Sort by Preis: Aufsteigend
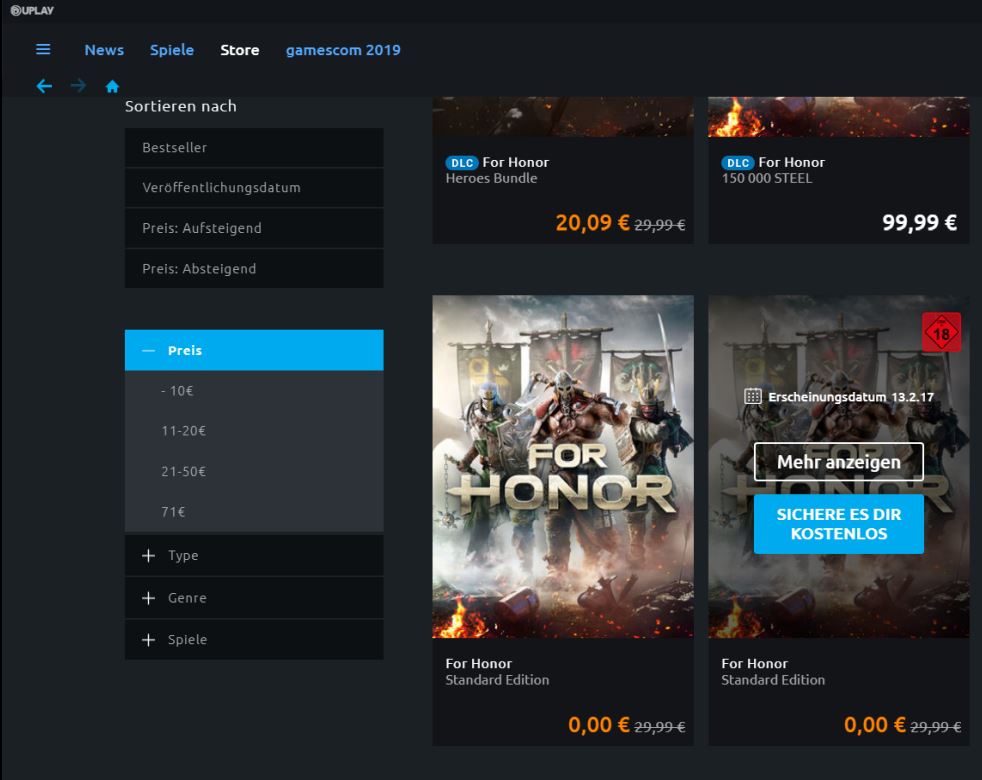The height and width of the screenshot is (780, 982). pos(254,228)
